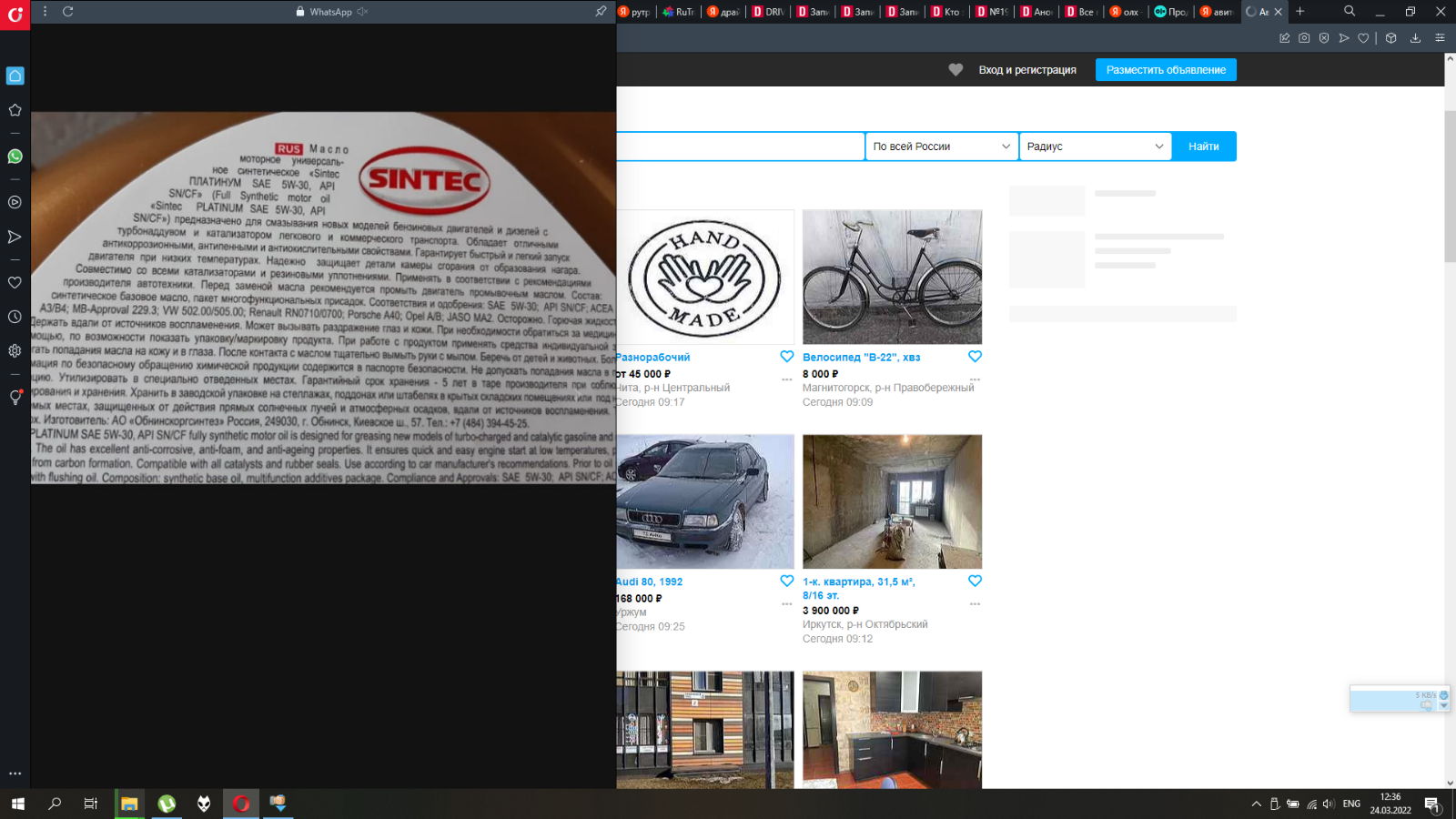The width and height of the screenshot is (1456, 819).
Task: Favorite the 'Велосипед' listing heart
Action: (x=975, y=357)
